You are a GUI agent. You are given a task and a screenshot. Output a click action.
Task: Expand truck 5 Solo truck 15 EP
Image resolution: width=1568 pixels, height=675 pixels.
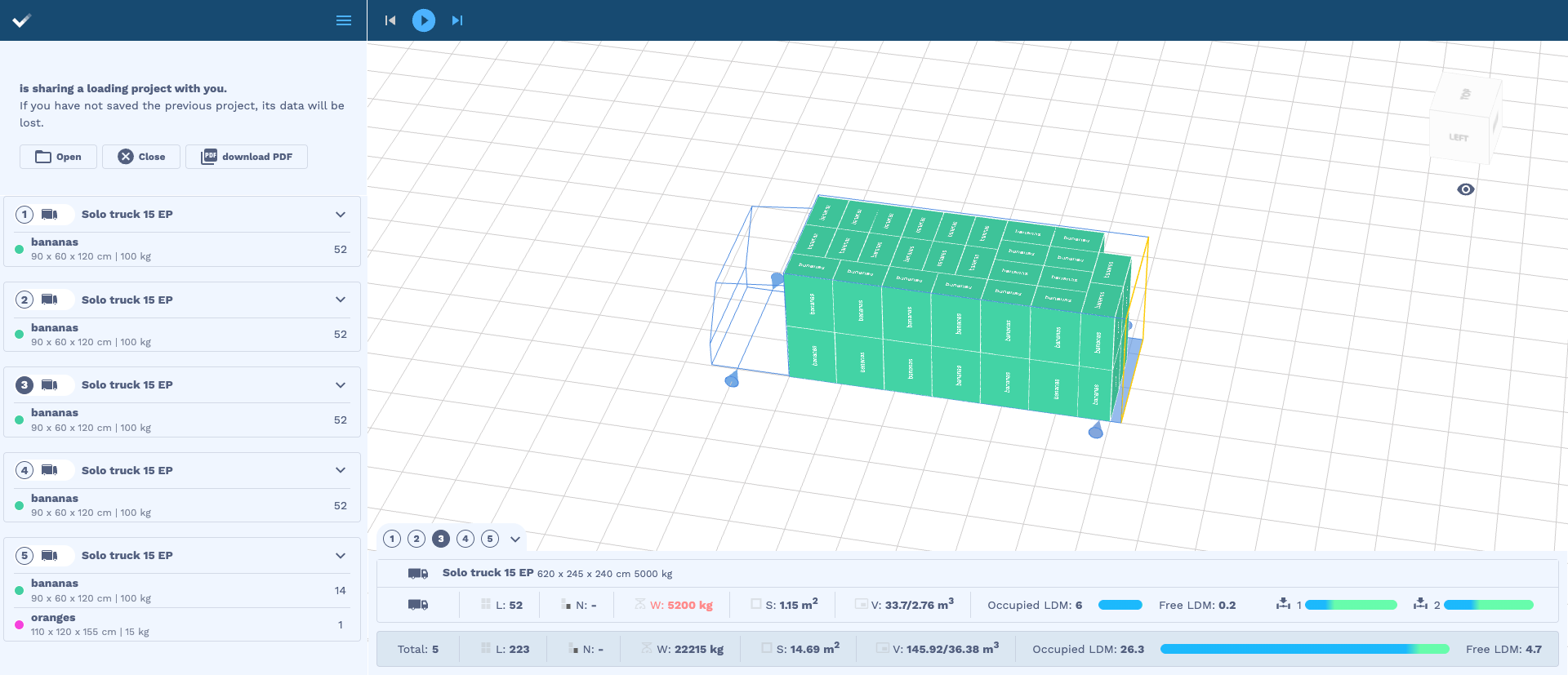[x=341, y=556]
